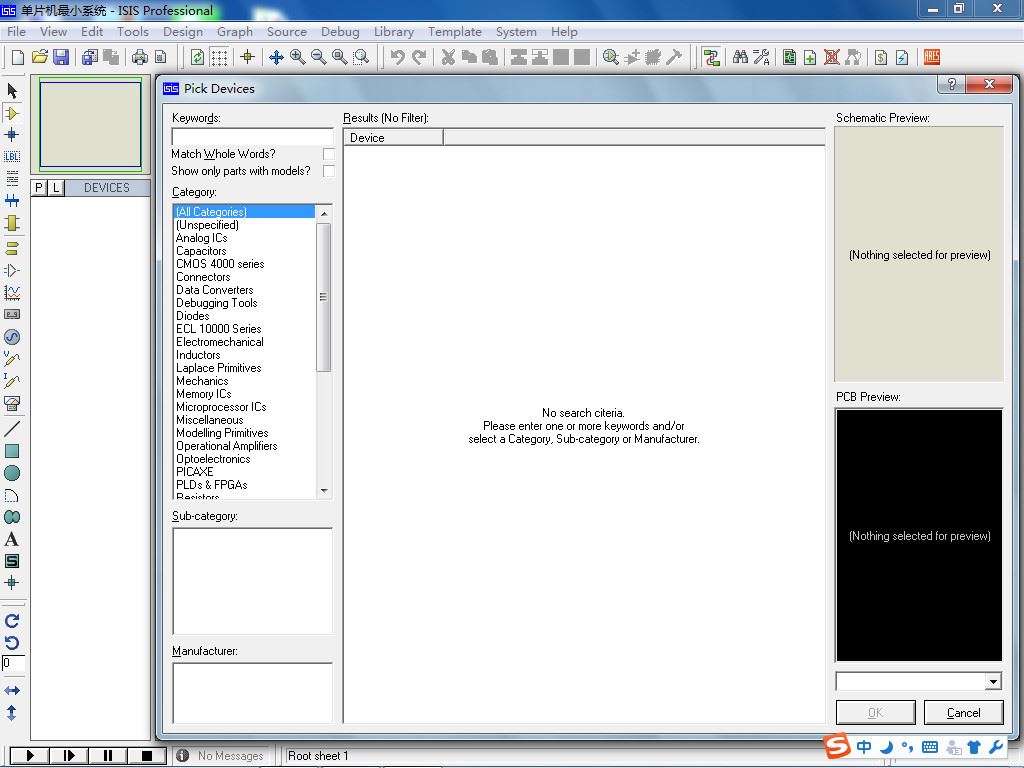Viewport: 1024px width, 768px height.
Task: Click the Step simulation button
Action: (69, 756)
